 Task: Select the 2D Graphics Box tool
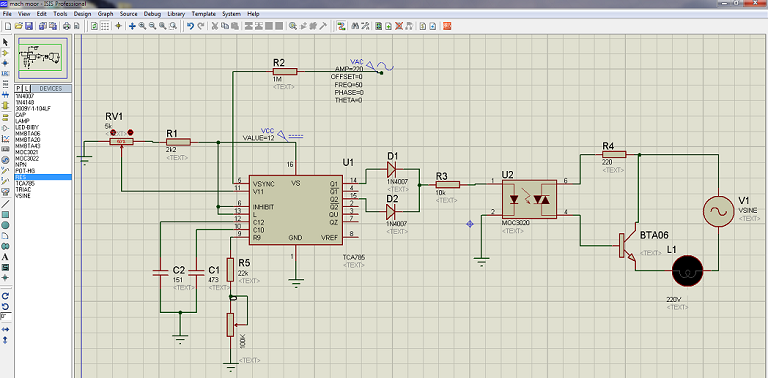point(5,214)
